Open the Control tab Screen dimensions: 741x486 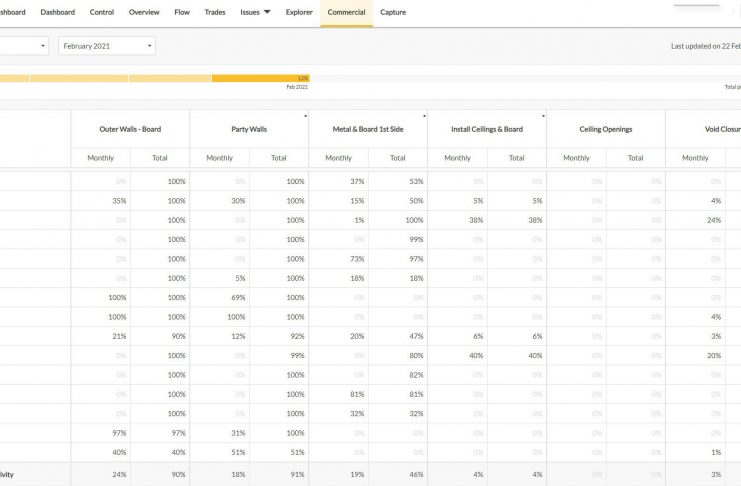pos(101,12)
